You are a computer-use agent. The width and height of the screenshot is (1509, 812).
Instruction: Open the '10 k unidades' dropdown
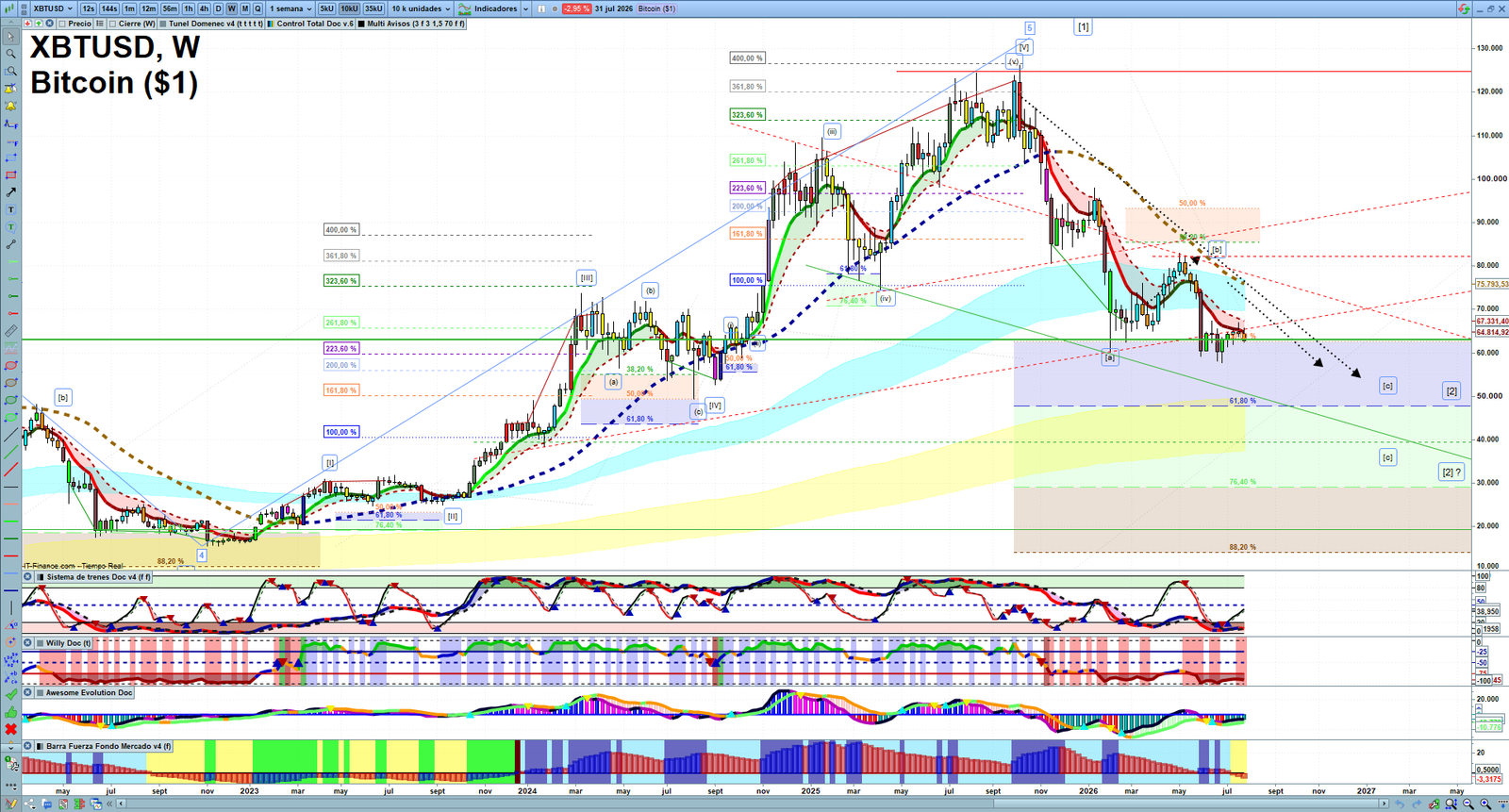click(x=422, y=8)
